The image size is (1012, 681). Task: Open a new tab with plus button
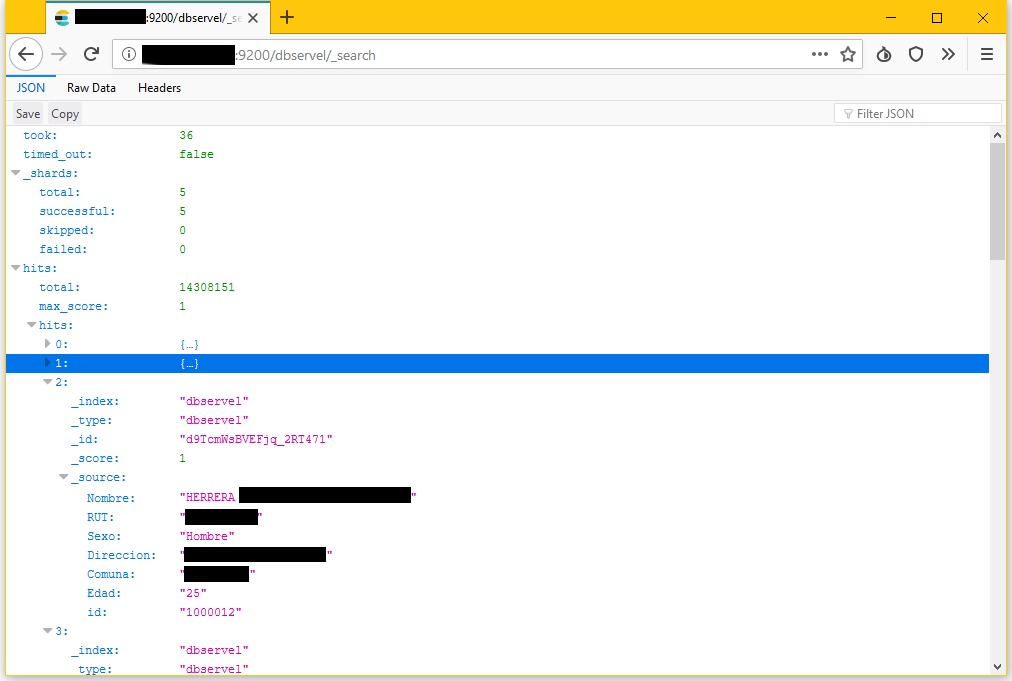pos(287,17)
